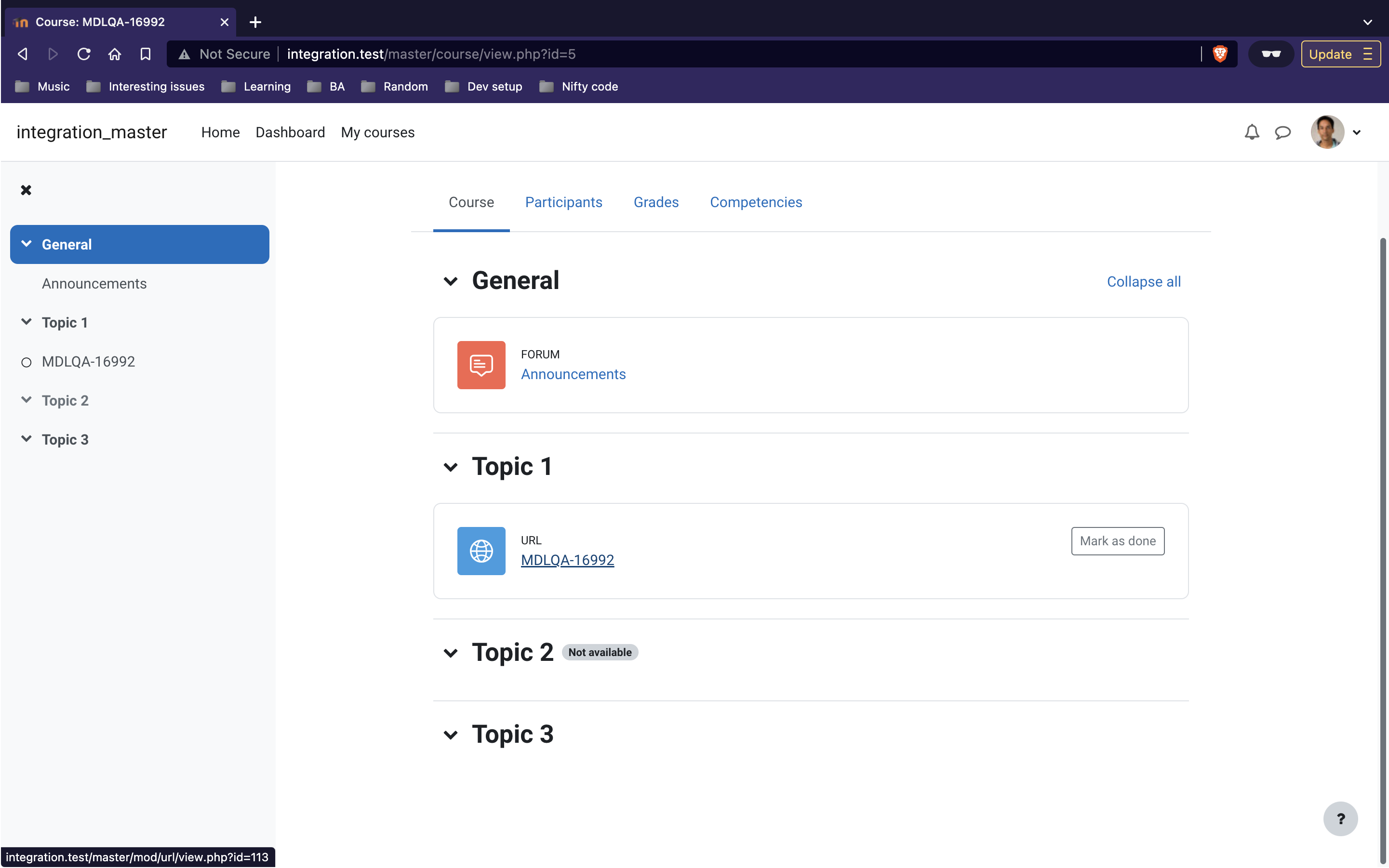This screenshot has width=1389, height=868.
Task: Switch to the Competencies tab
Action: tap(755, 202)
